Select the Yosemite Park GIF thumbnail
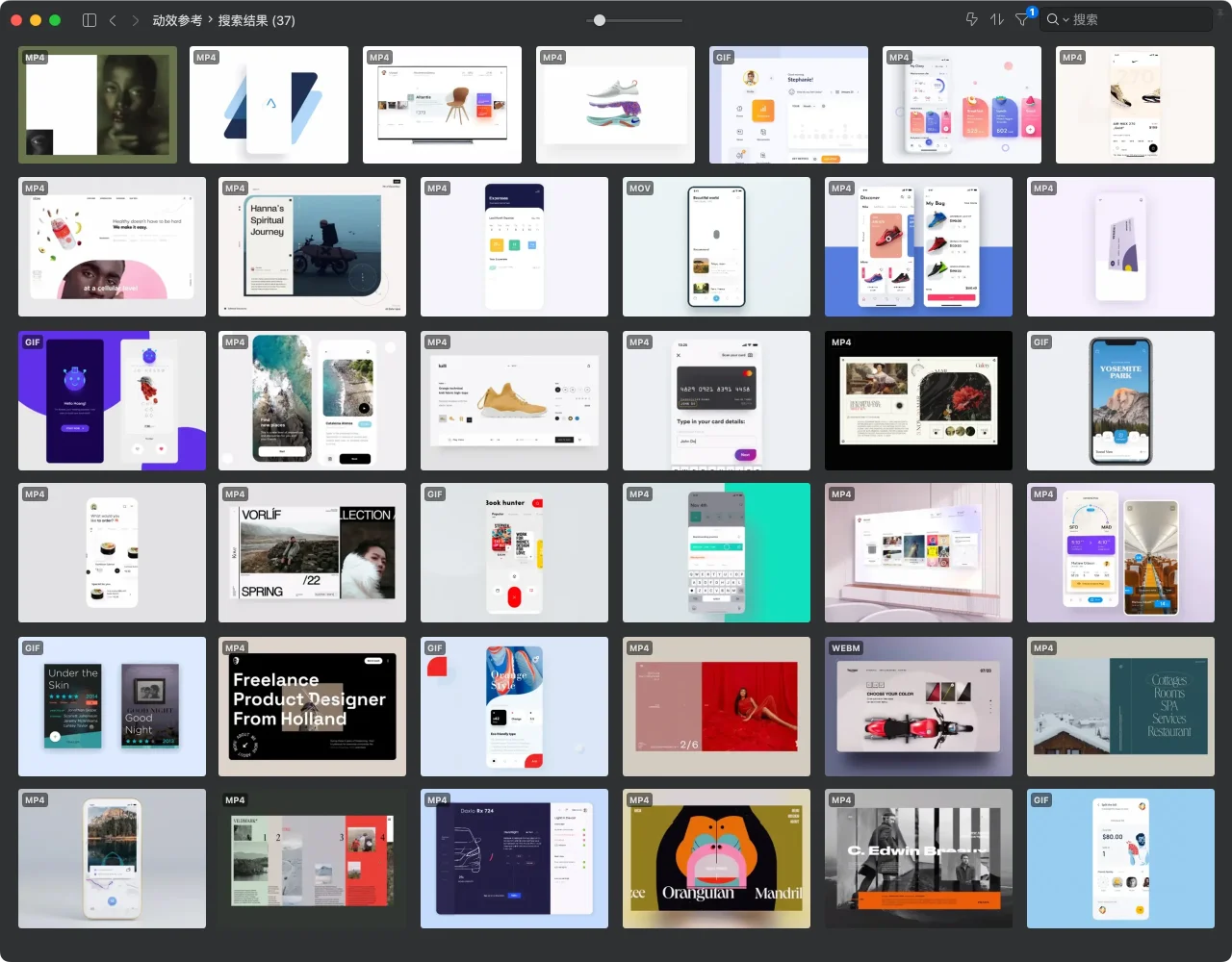The image size is (1232, 962). pos(1120,400)
